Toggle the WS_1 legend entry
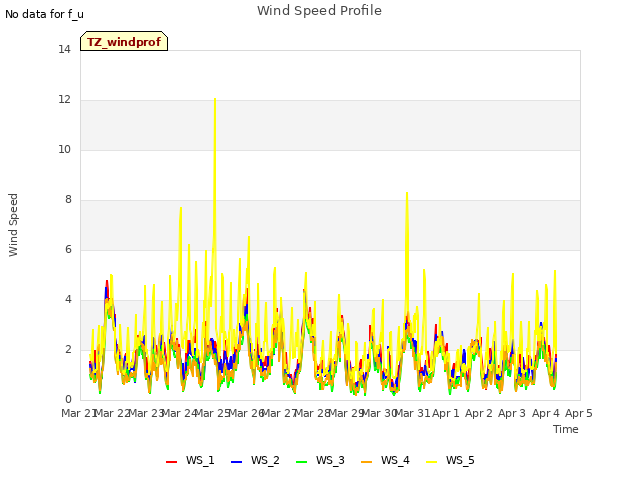The width and height of the screenshot is (640, 480). coord(190,460)
